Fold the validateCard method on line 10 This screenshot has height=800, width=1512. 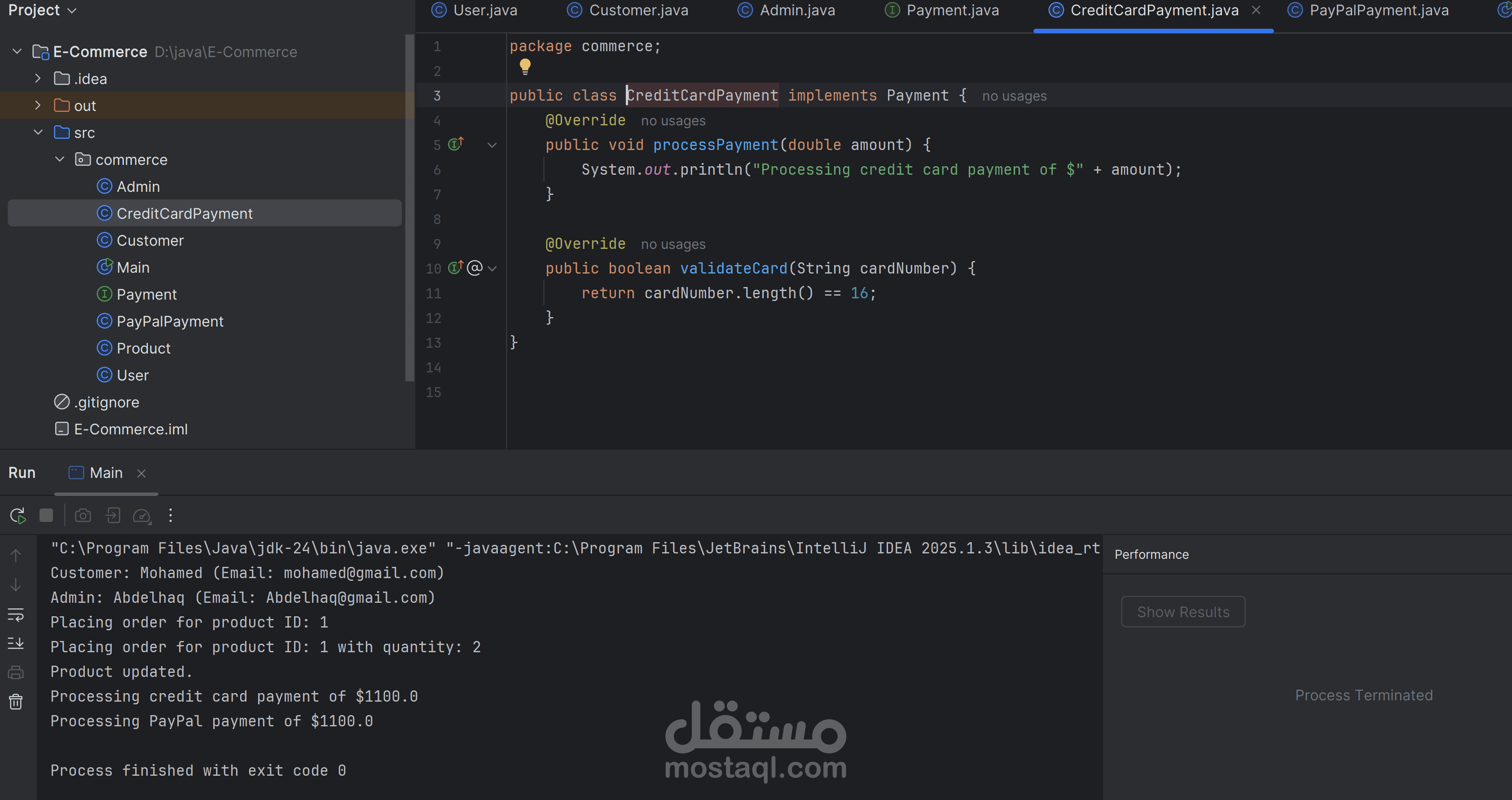tap(492, 269)
